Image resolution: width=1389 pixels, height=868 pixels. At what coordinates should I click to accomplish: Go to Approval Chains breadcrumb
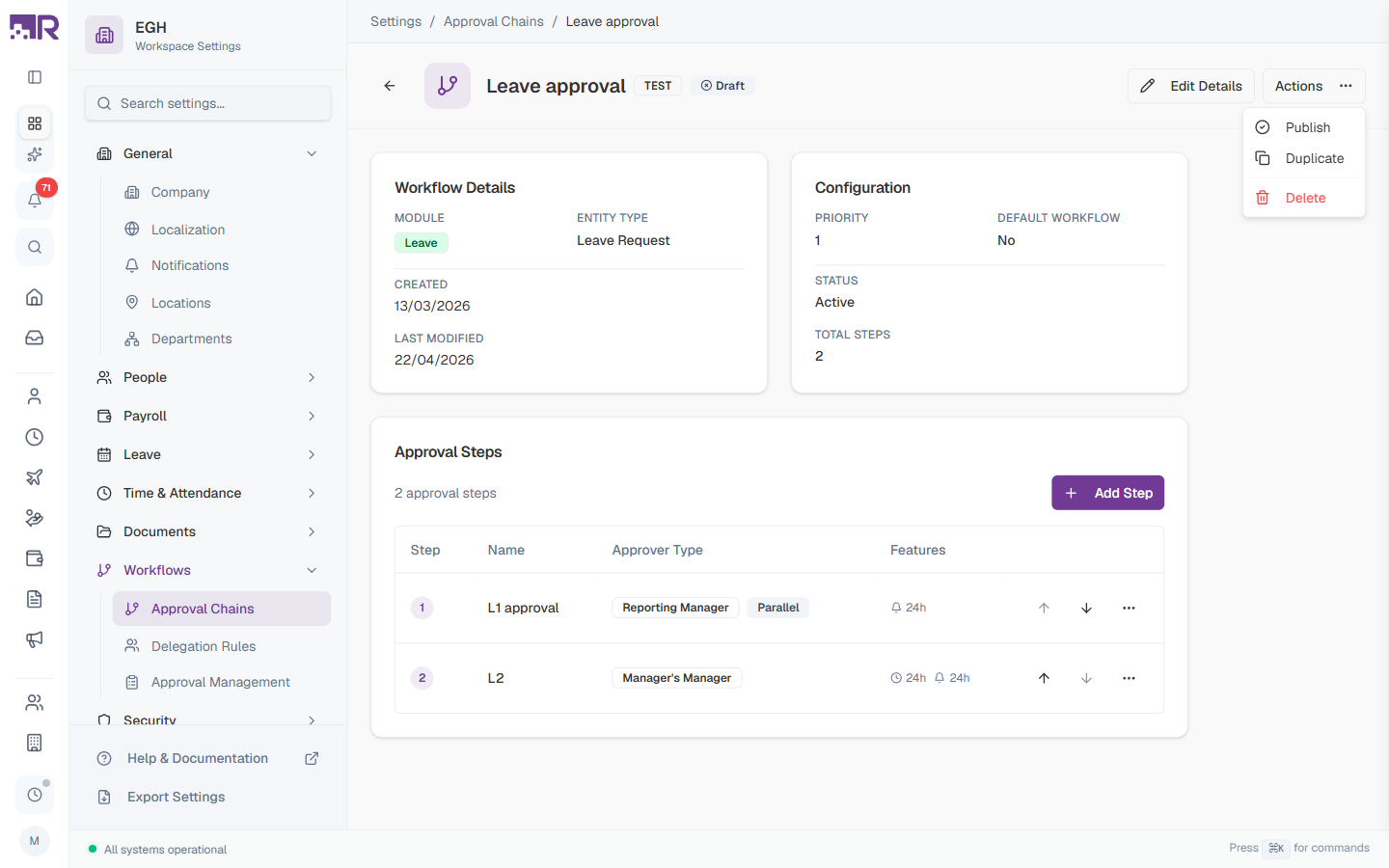(494, 21)
